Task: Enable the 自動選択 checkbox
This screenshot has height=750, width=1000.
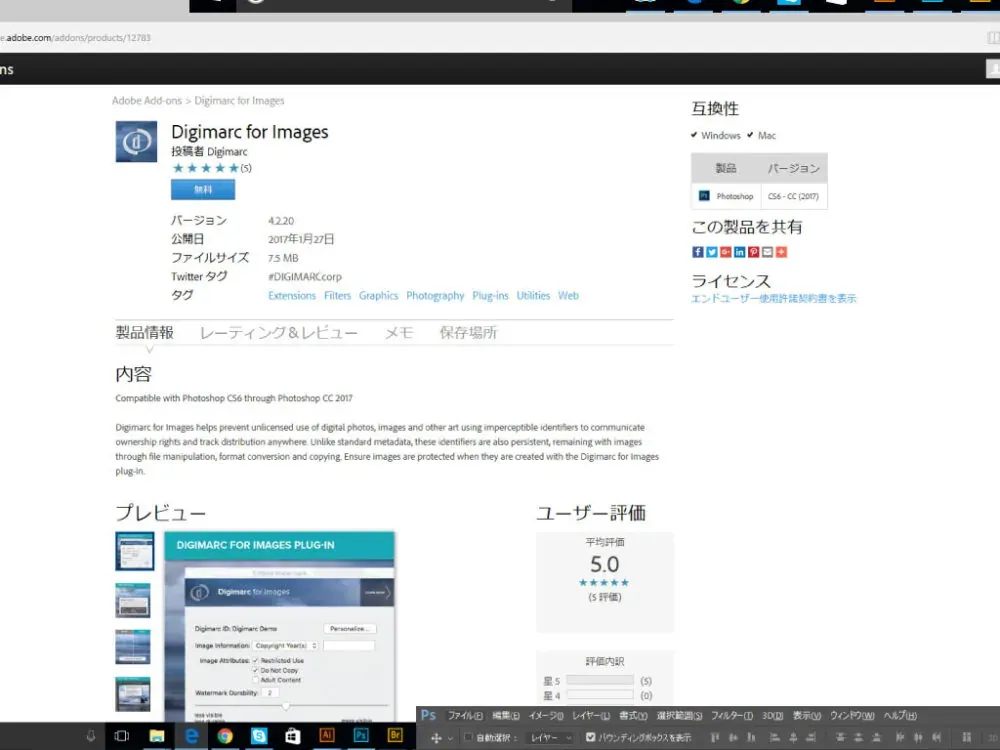Action: click(468, 737)
